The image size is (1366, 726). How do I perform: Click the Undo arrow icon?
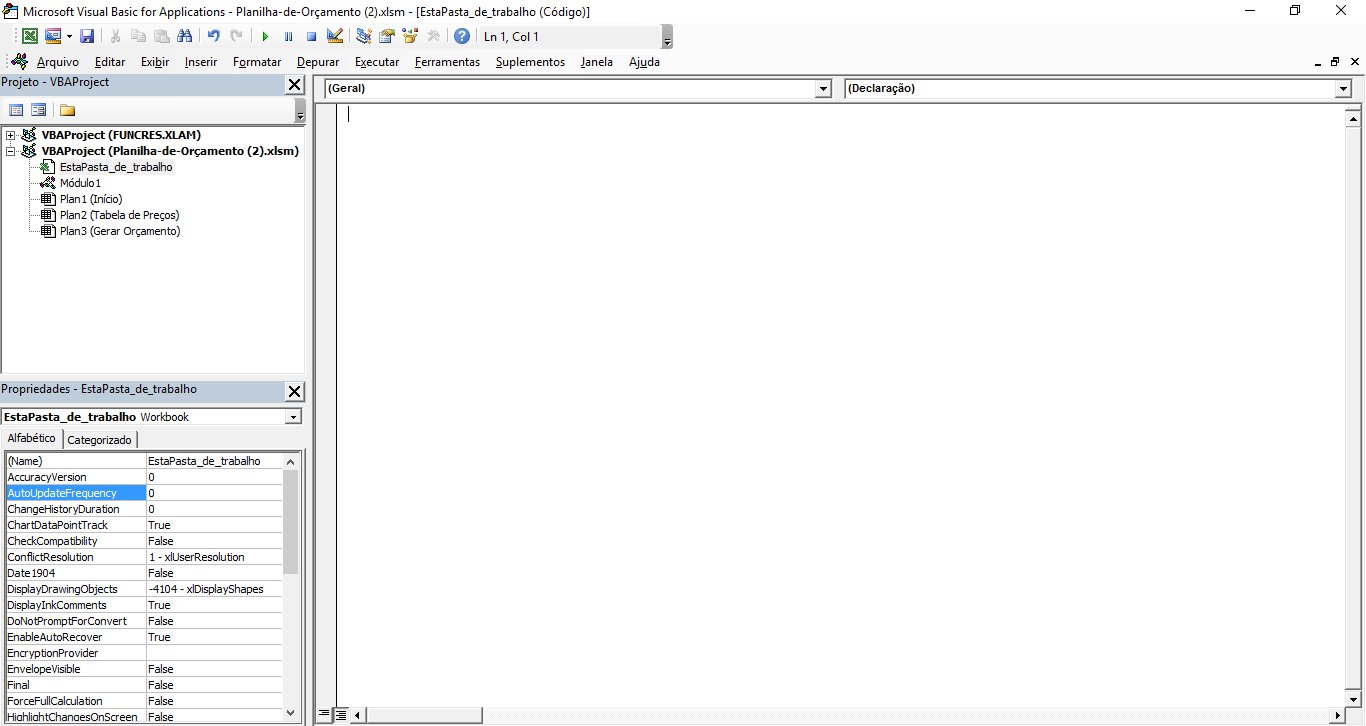(x=213, y=36)
